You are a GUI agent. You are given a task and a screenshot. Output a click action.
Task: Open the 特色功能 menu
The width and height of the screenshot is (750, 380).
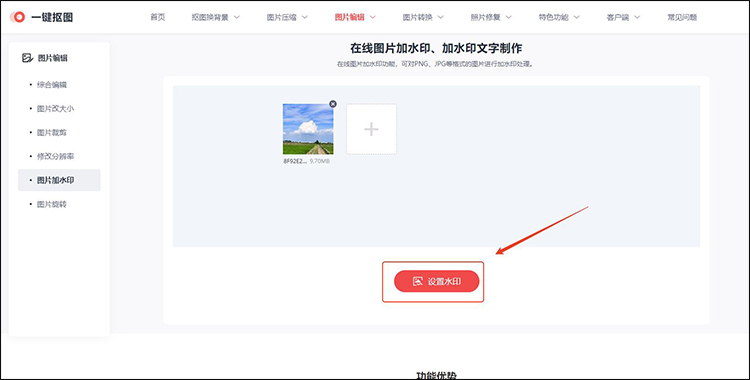(x=553, y=17)
